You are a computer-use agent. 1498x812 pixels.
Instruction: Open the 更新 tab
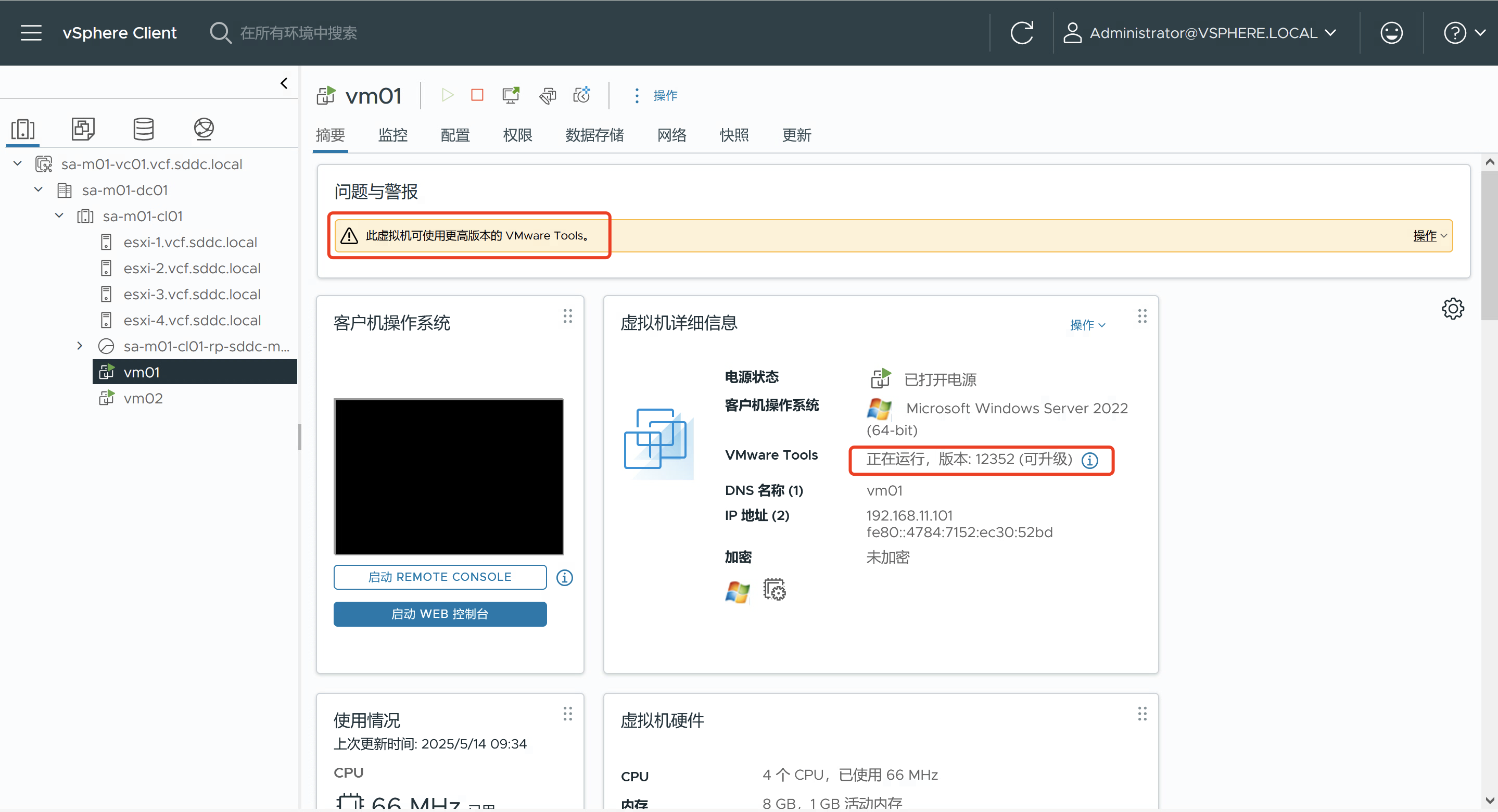point(796,135)
